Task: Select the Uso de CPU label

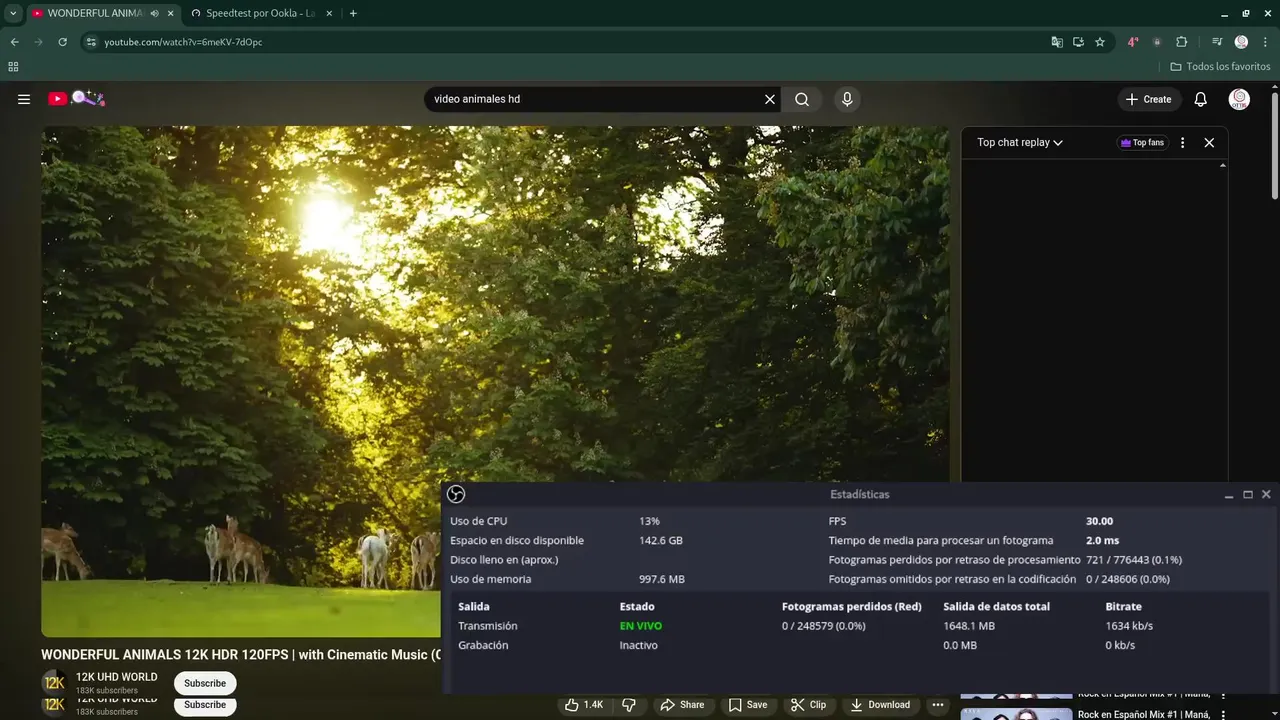Action: tap(479, 521)
